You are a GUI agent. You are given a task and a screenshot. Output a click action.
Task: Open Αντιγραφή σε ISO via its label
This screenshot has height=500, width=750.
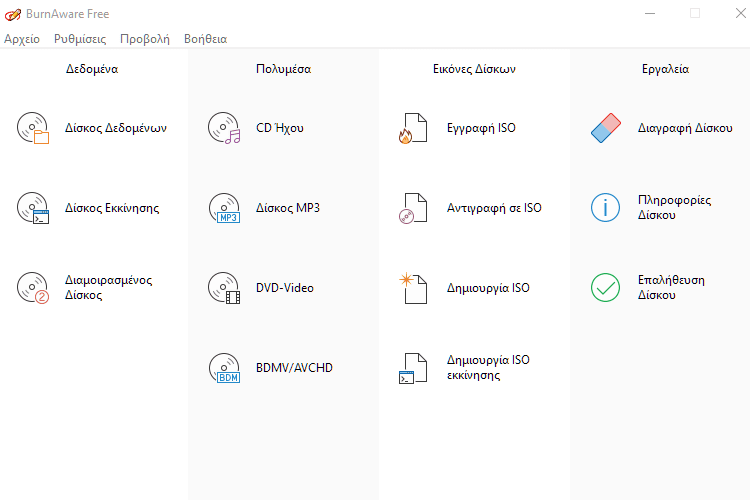pyautogui.click(x=494, y=208)
